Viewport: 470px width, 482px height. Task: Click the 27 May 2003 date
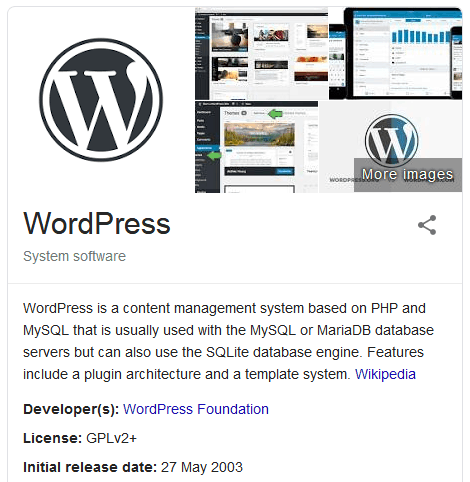tap(202, 467)
